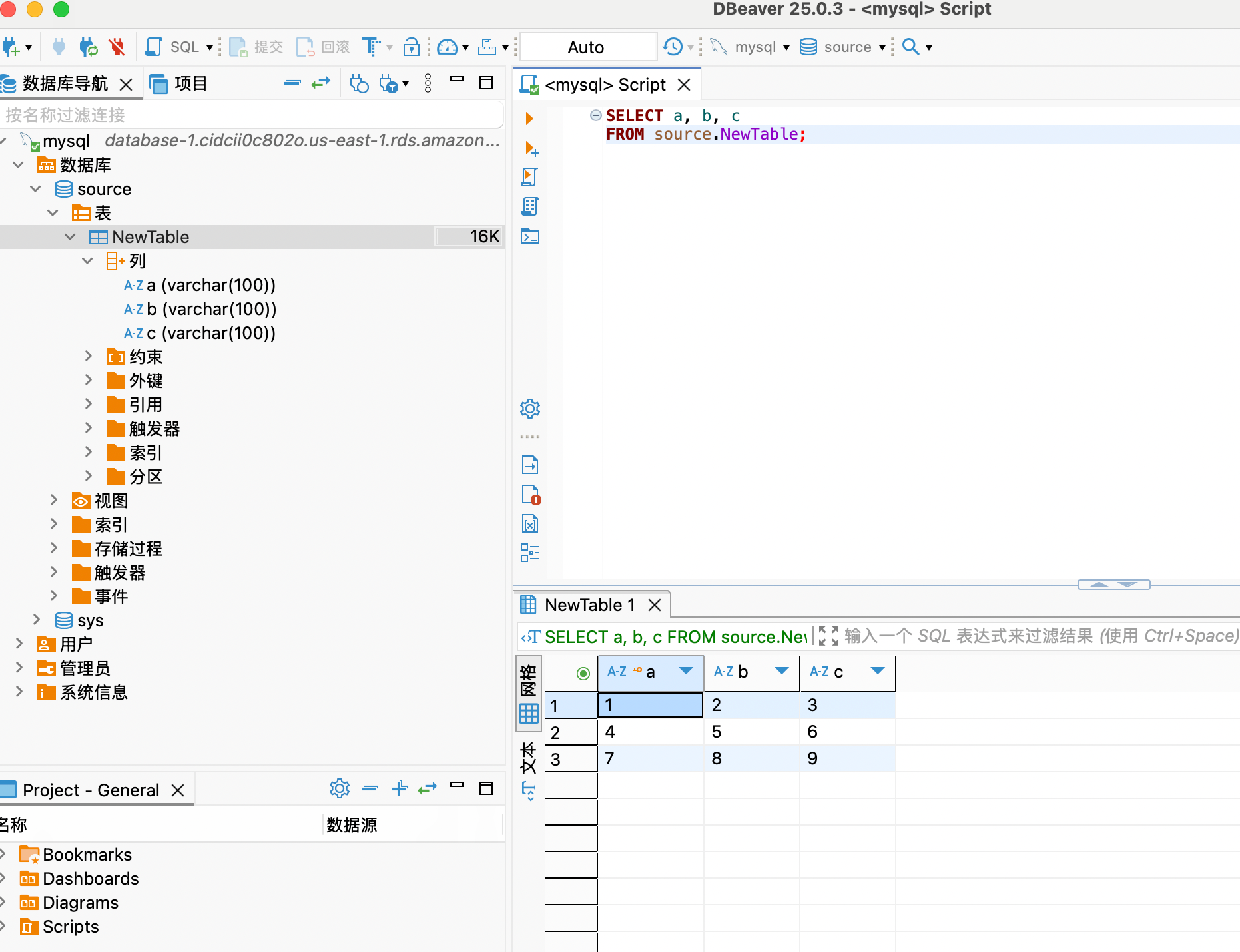The height and width of the screenshot is (952, 1240).
Task: Switch to the <mysql> Script editor tab
Action: click(x=605, y=85)
